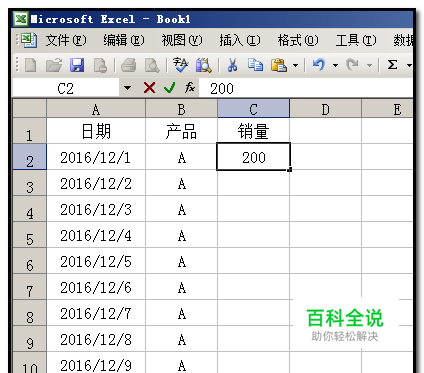The image size is (424, 373).
Task: Select cell with date 2016/12/4
Action: click(96, 235)
